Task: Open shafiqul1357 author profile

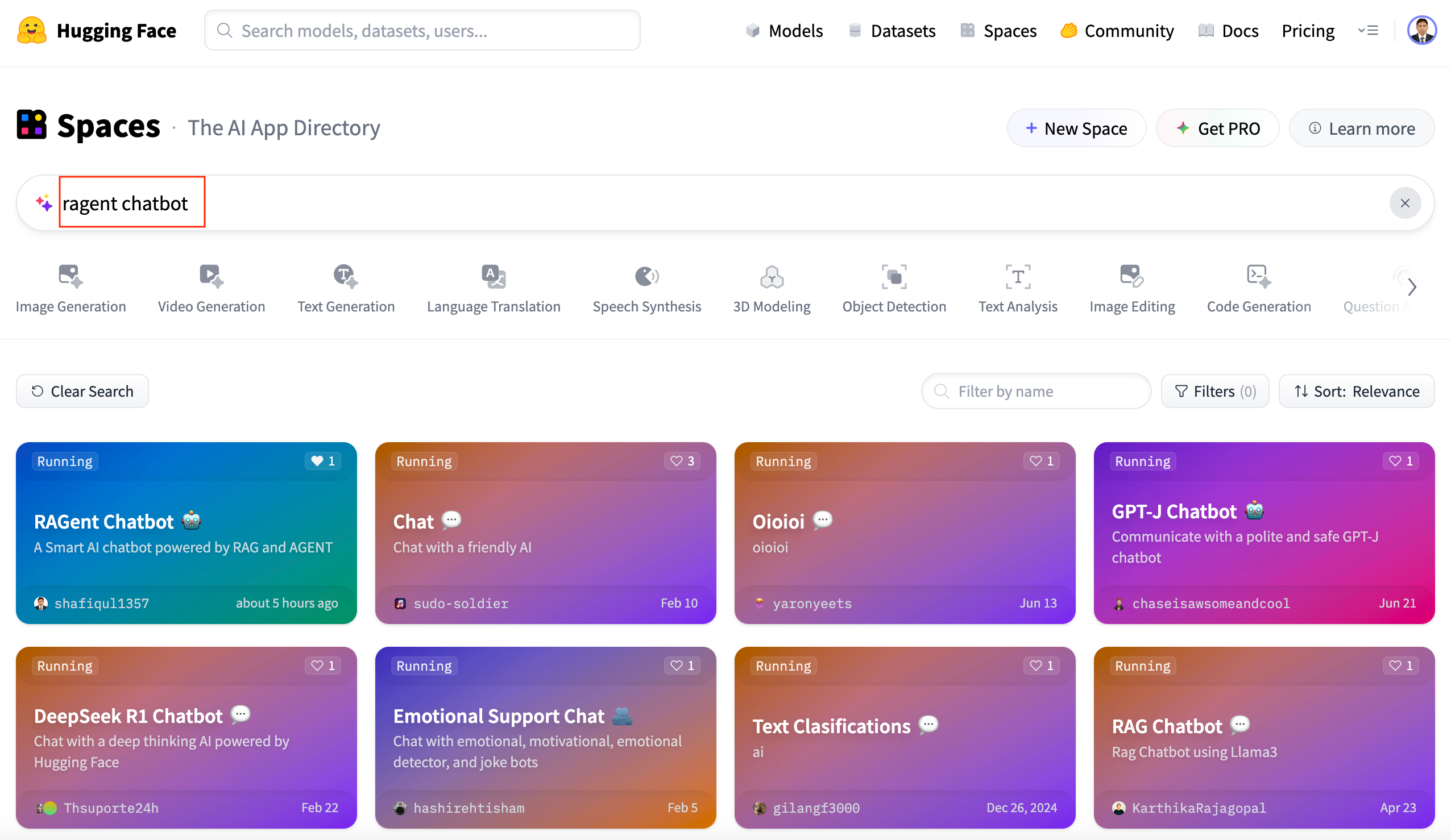Action: click(x=92, y=604)
